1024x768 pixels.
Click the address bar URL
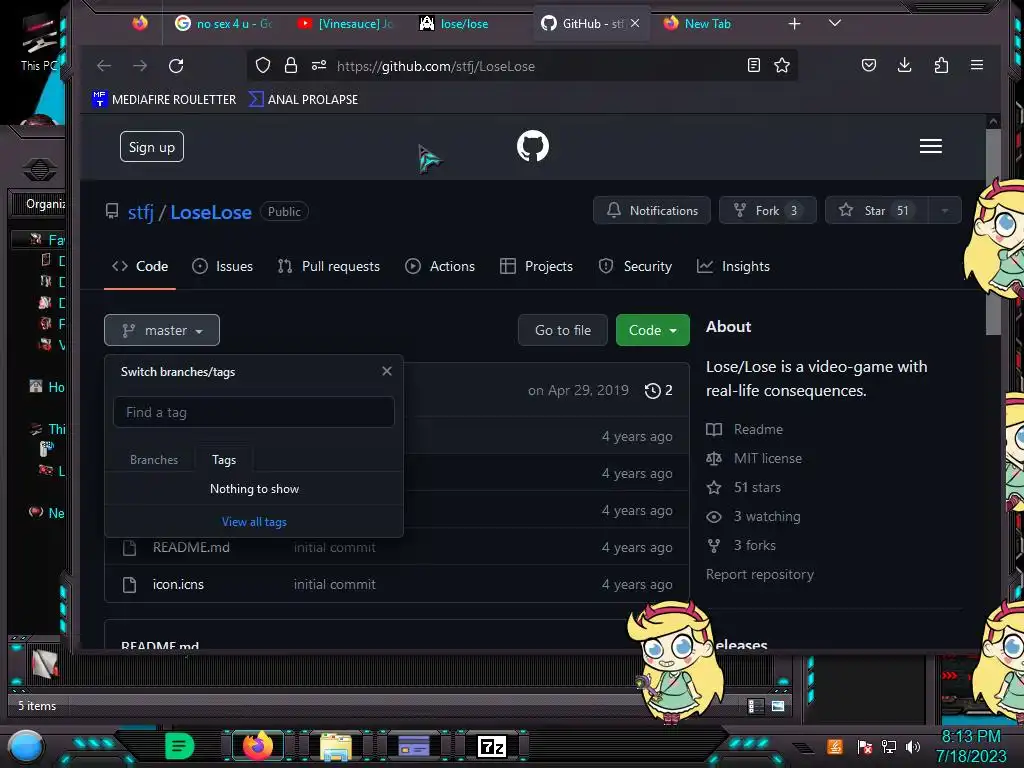[436, 66]
